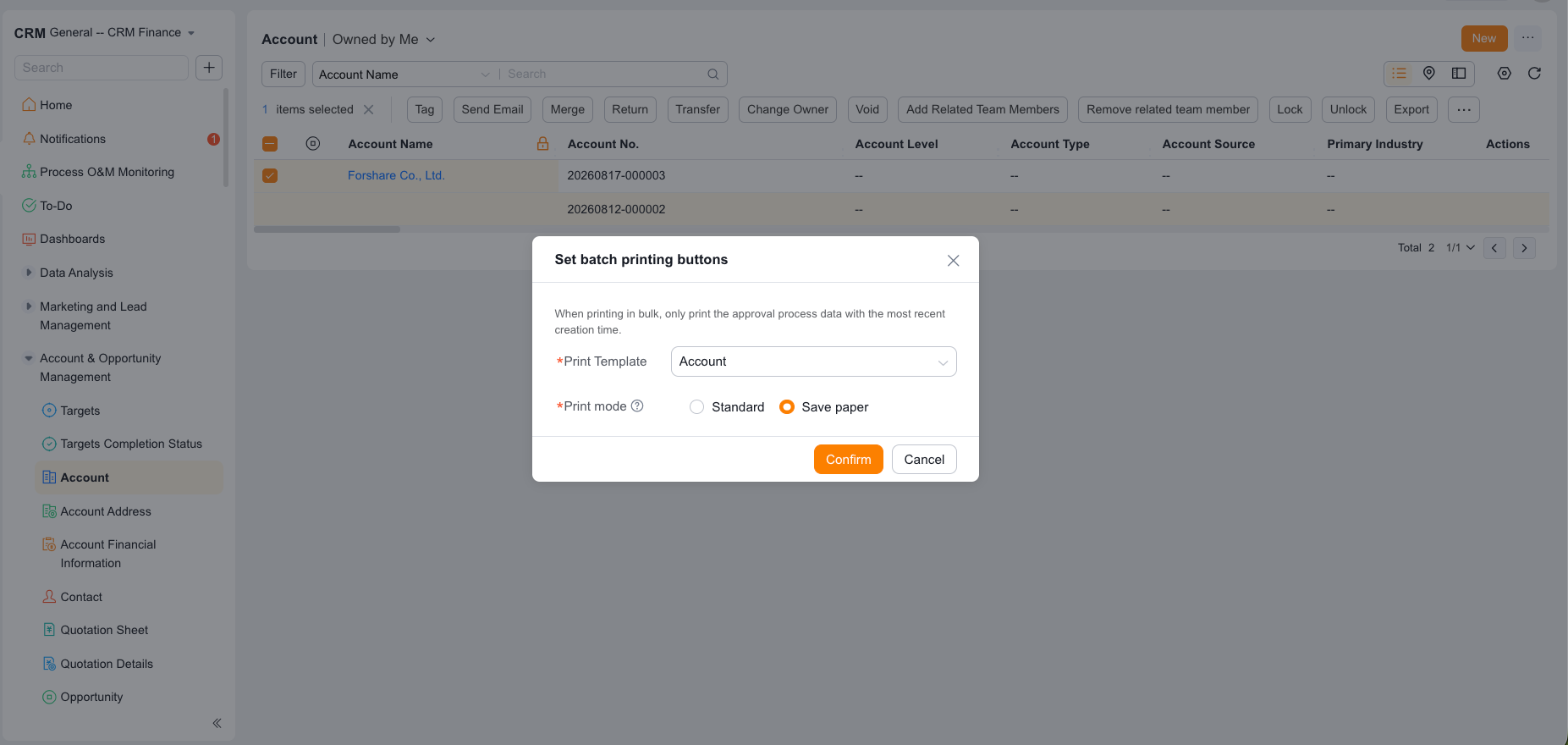Screen dimensions: 1568x745
Task: Collapse the sidebar with double chevron
Action: coord(217,723)
